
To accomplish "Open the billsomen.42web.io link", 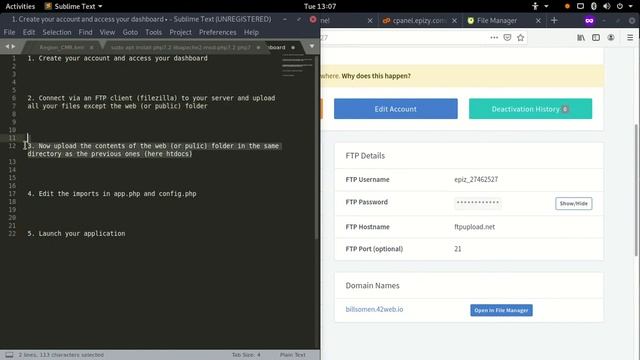I will click(374, 309).
